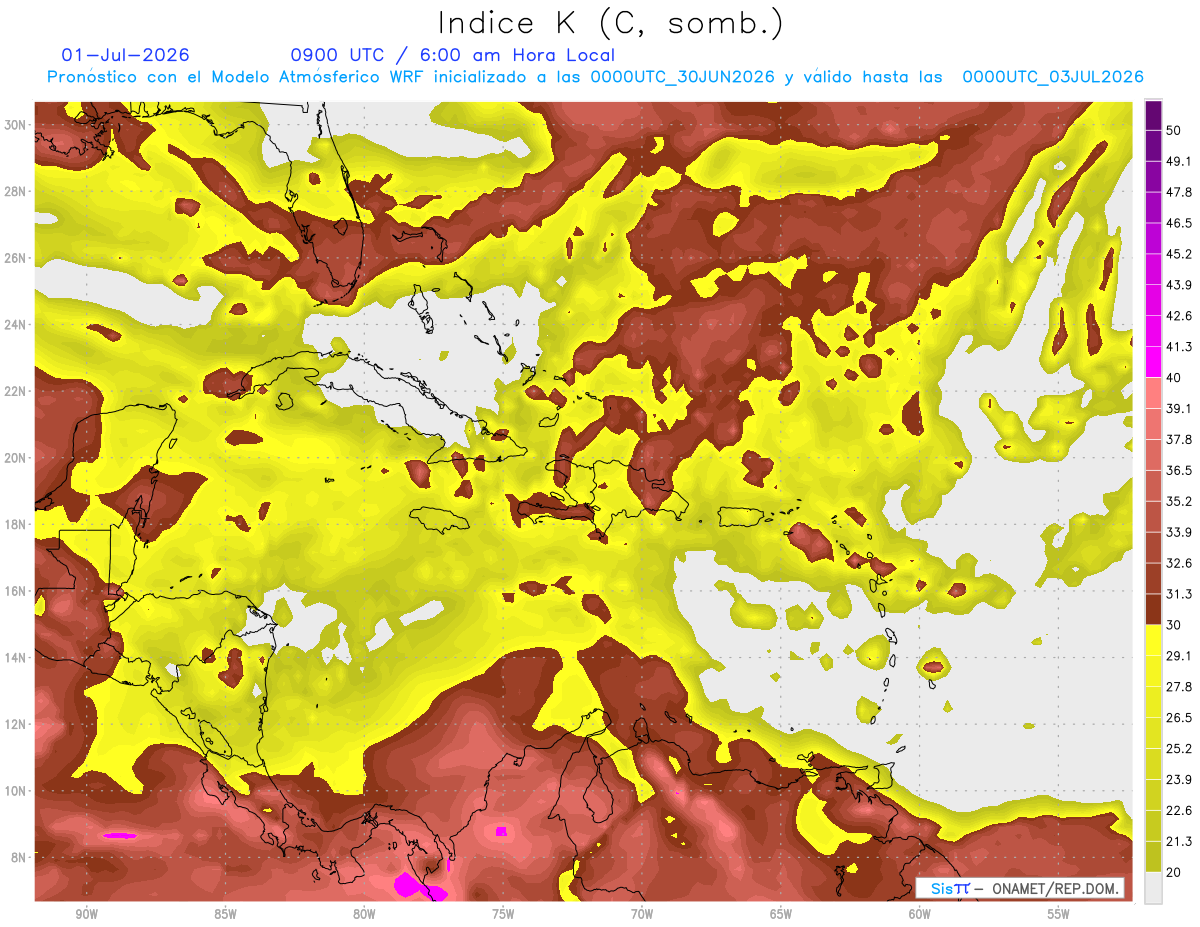The image size is (1200, 927).
Task: Click the color scale value 33.9
Action: [1179, 532]
